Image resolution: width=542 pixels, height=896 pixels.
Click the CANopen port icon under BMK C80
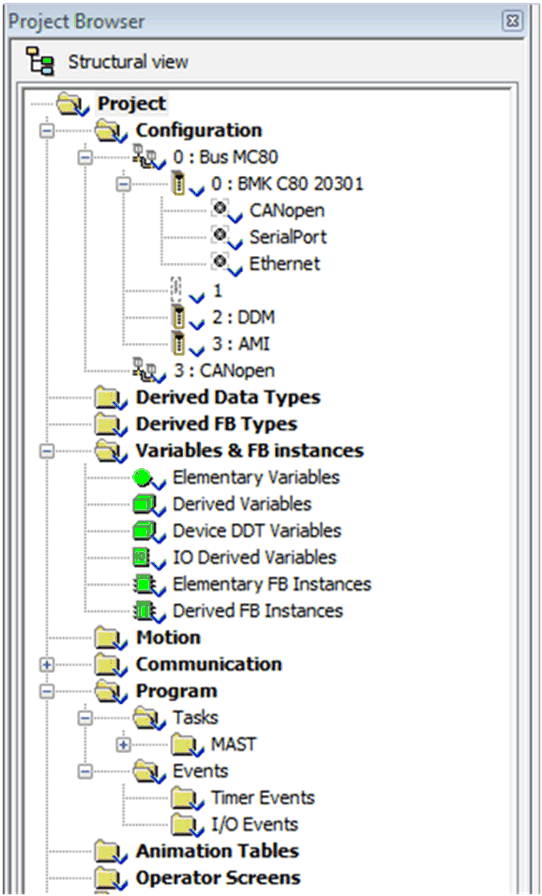[221, 209]
